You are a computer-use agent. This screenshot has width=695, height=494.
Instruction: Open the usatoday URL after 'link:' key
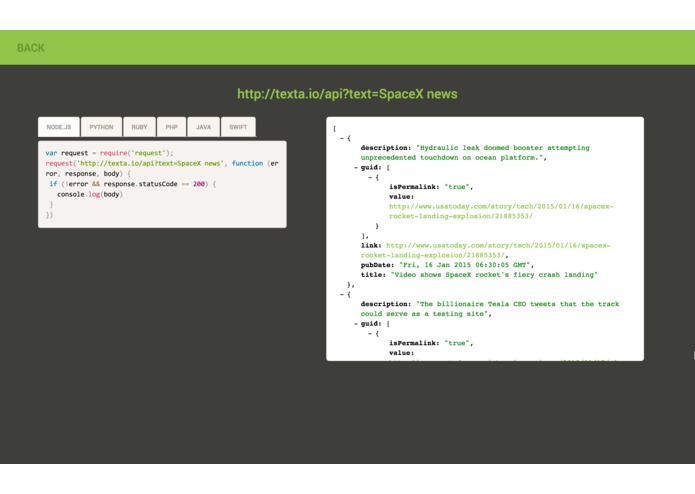pyautogui.click(x=485, y=250)
